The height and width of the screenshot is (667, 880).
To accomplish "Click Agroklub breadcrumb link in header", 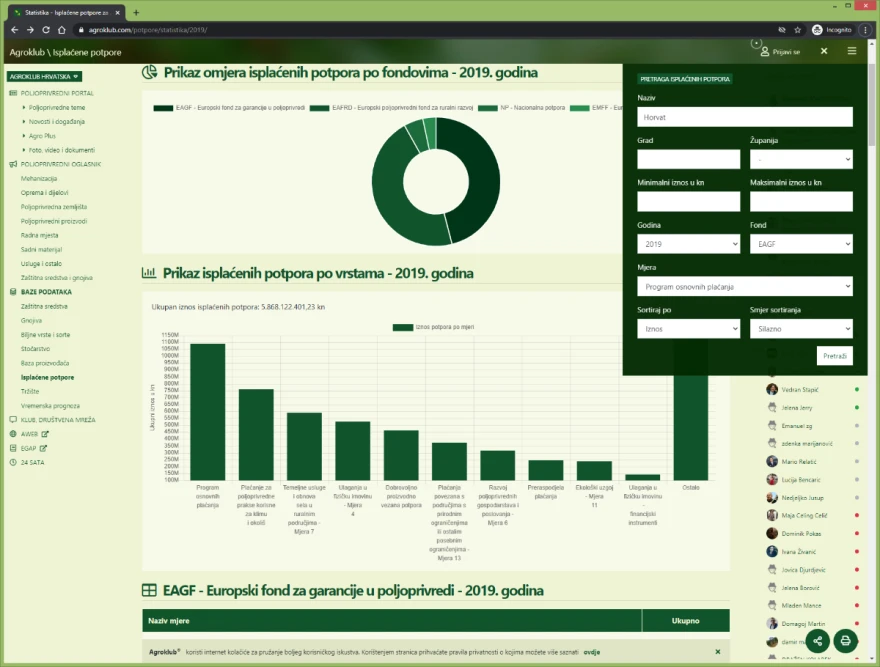I will [27, 52].
